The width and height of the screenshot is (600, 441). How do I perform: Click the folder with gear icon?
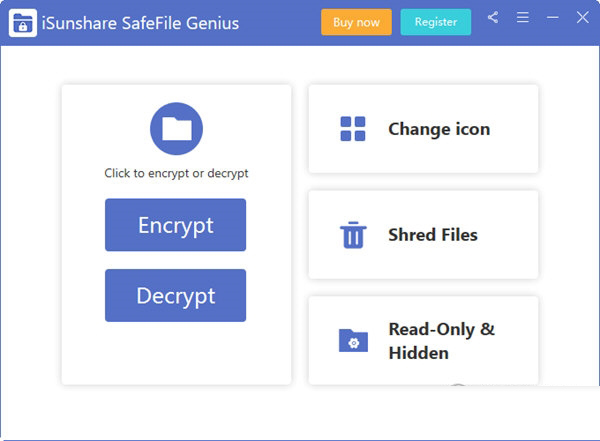(x=353, y=340)
